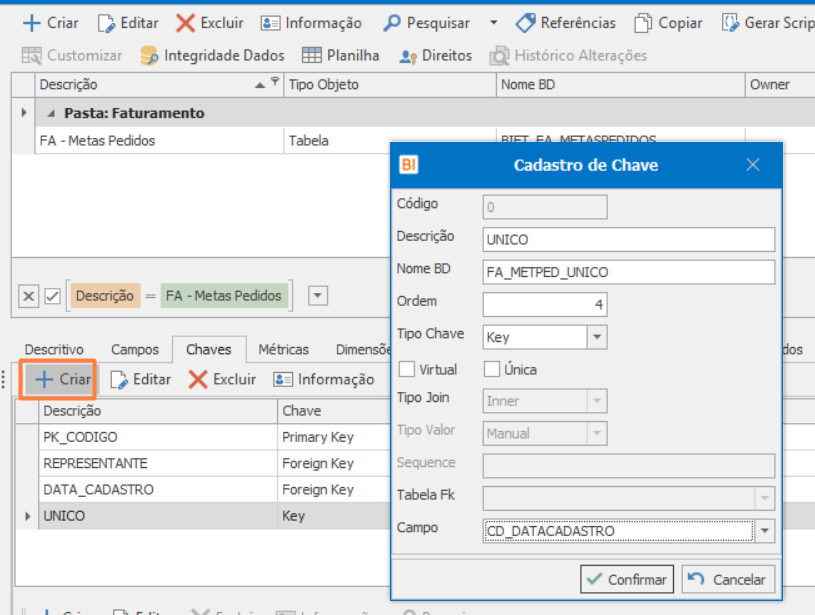This screenshot has width=815, height=615.
Task: Open the filter history dropdown
Action: click(318, 296)
